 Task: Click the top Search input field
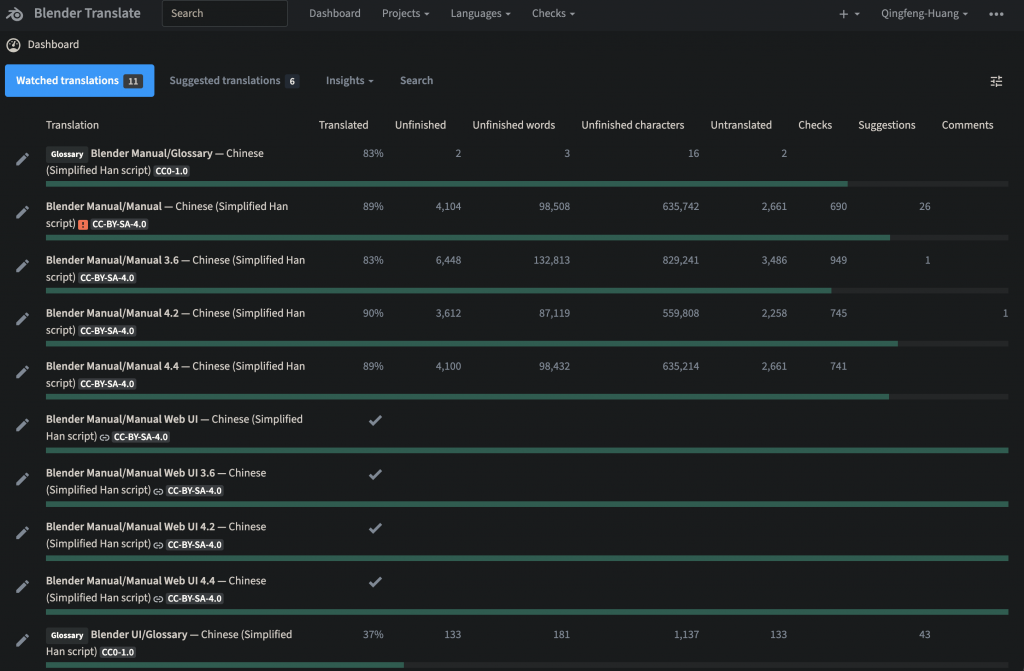click(x=225, y=14)
